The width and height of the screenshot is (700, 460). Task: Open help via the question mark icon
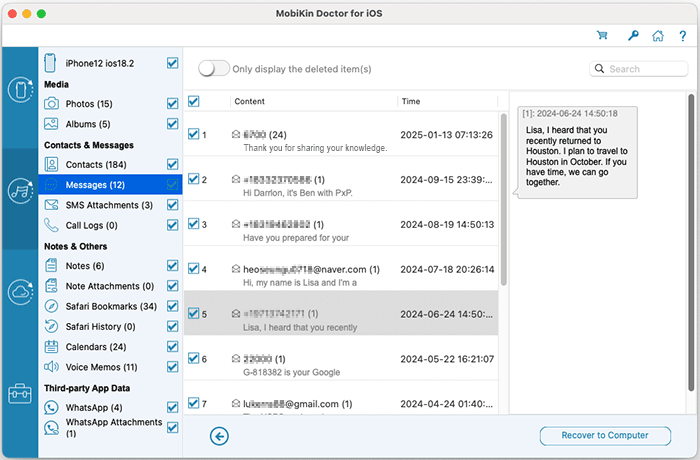coord(683,36)
